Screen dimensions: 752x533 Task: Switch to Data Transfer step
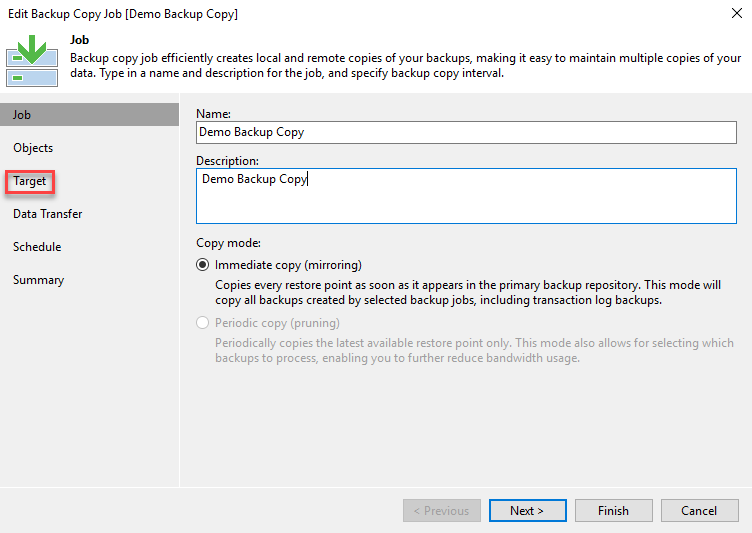pyautogui.click(x=47, y=214)
